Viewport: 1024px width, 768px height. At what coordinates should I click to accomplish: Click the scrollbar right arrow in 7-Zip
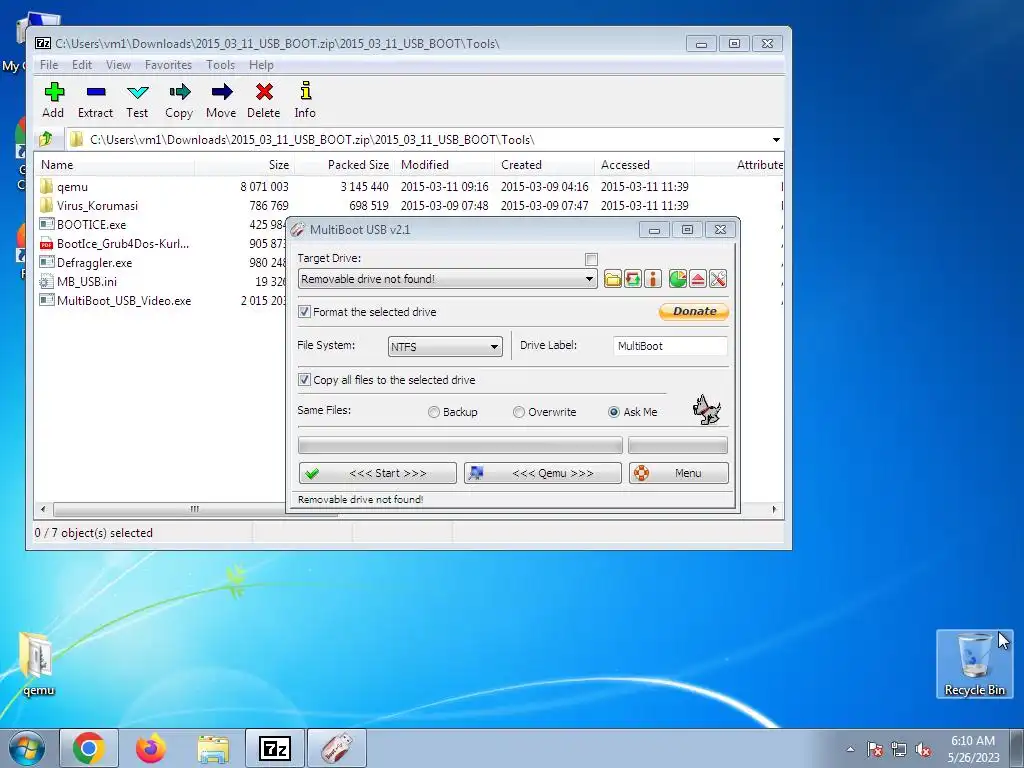point(775,509)
